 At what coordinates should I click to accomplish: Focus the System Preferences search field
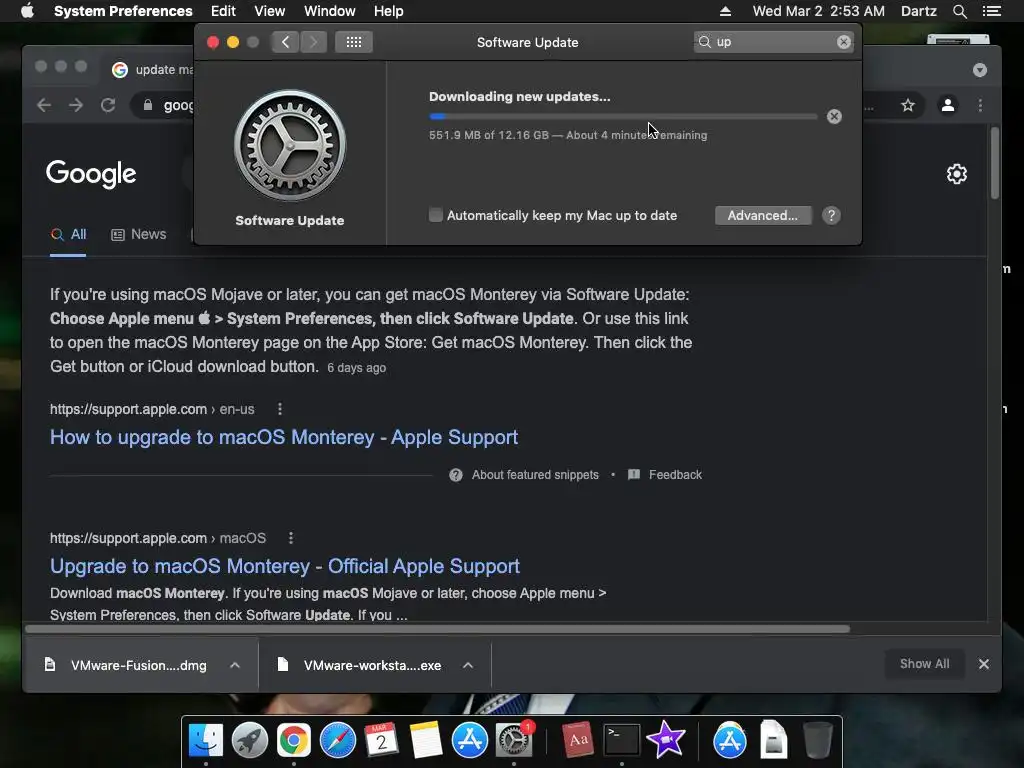(776, 42)
